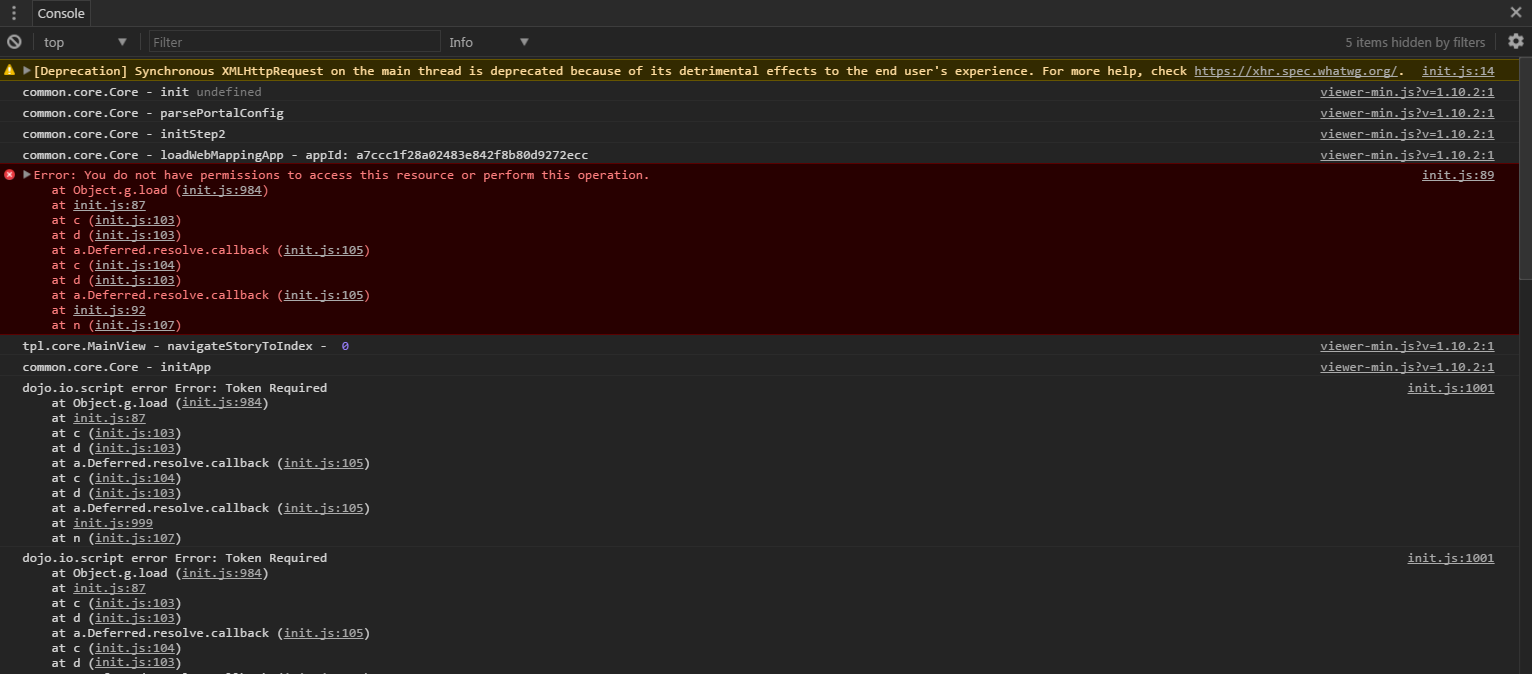Open the 'top' context dropdown
The height and width of the screenshot is (674, 1532).
coord(86,42)
